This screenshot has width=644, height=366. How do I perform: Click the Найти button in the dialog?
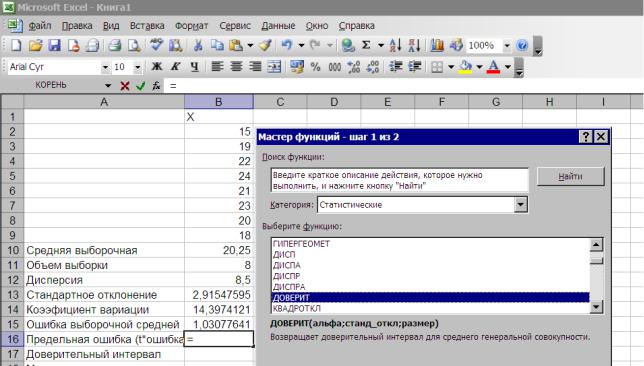[x=570, y=177]
